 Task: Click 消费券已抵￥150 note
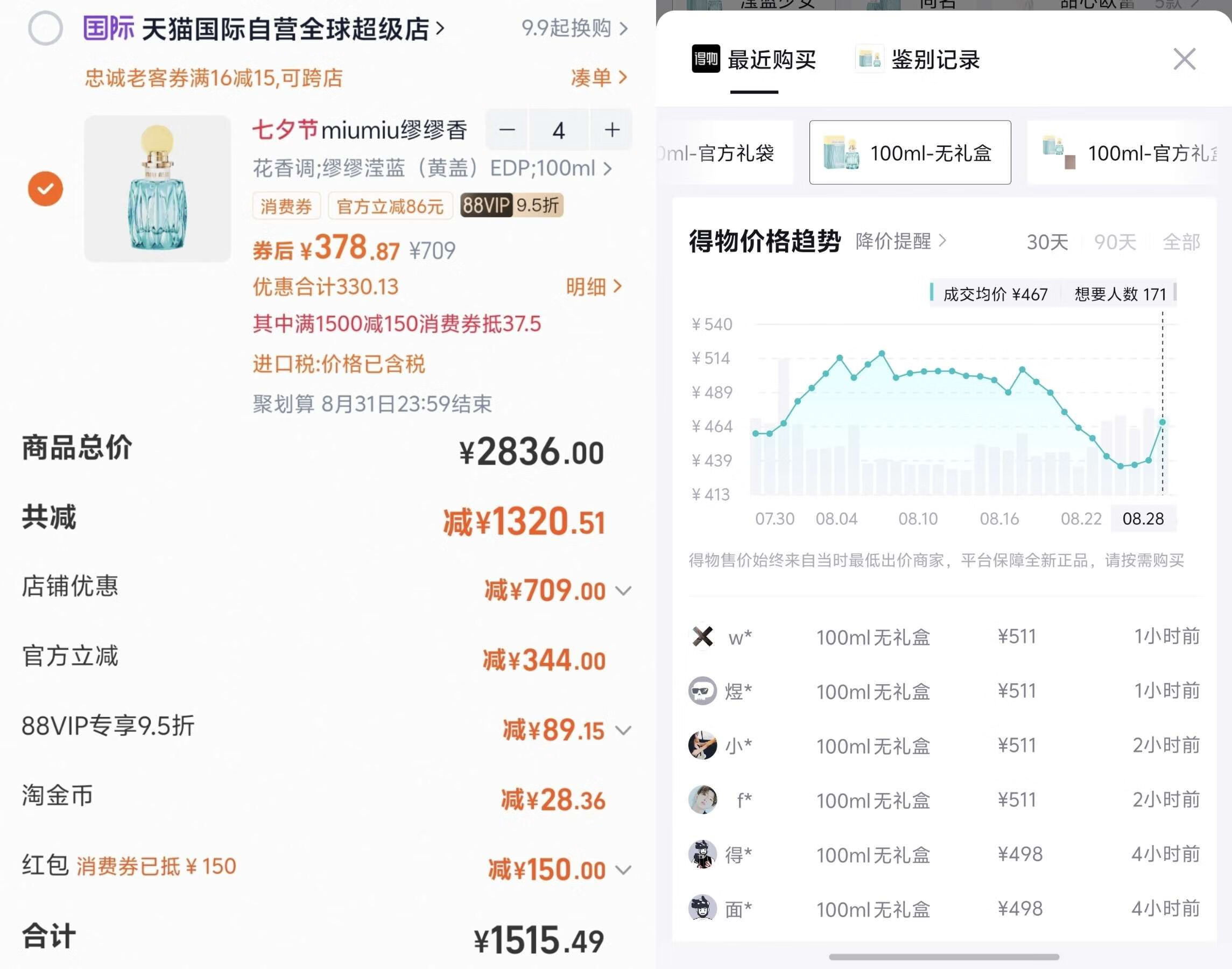pyautogui.click(x=156, y=866)
